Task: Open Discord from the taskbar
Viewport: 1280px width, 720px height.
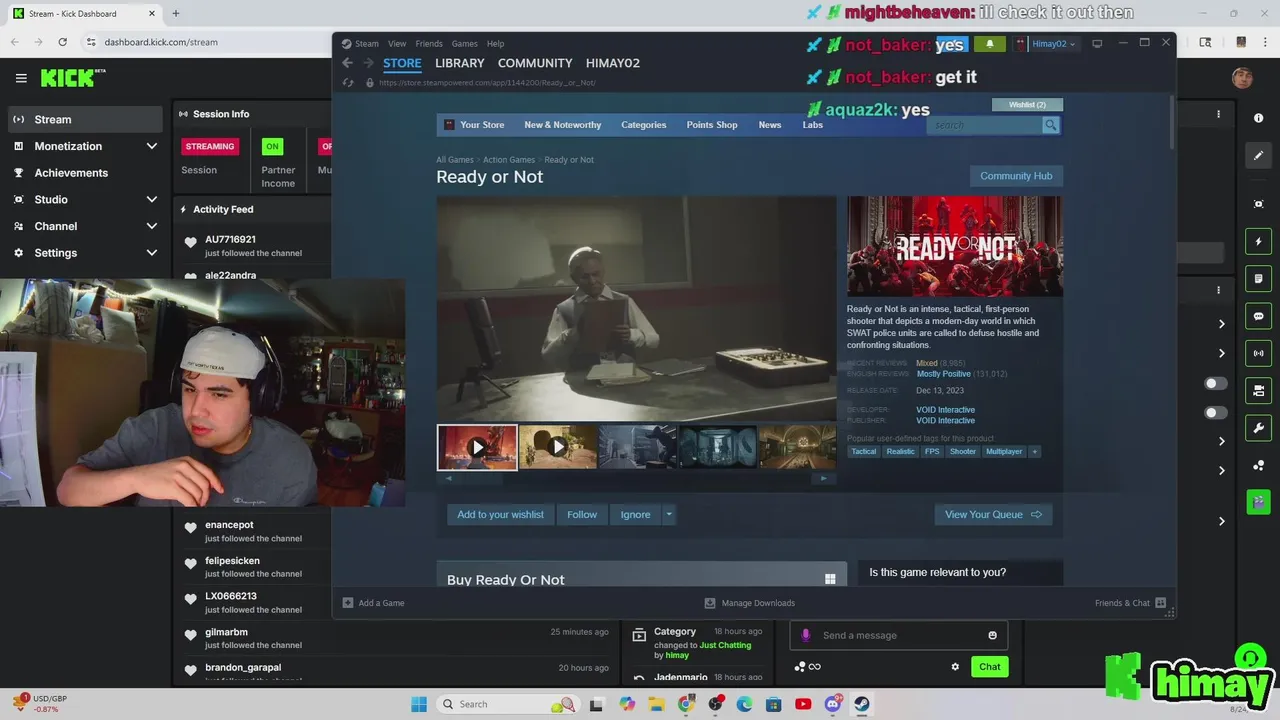Action: coord(832,704)
